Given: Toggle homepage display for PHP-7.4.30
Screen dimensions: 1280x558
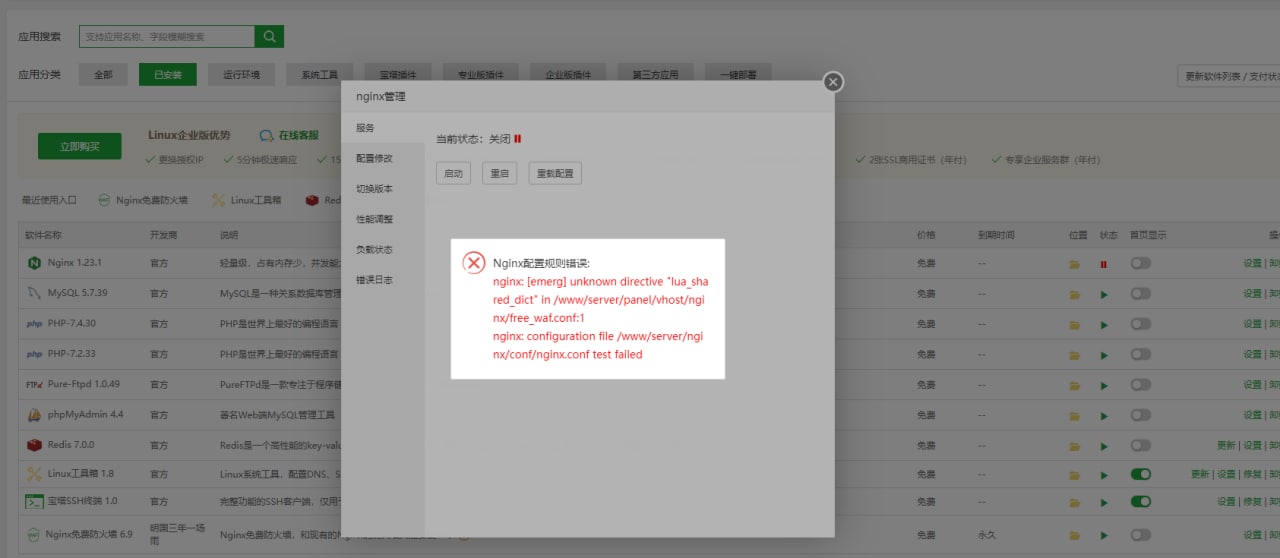Looking at the screenshot, I should [x=1140, y=324].
